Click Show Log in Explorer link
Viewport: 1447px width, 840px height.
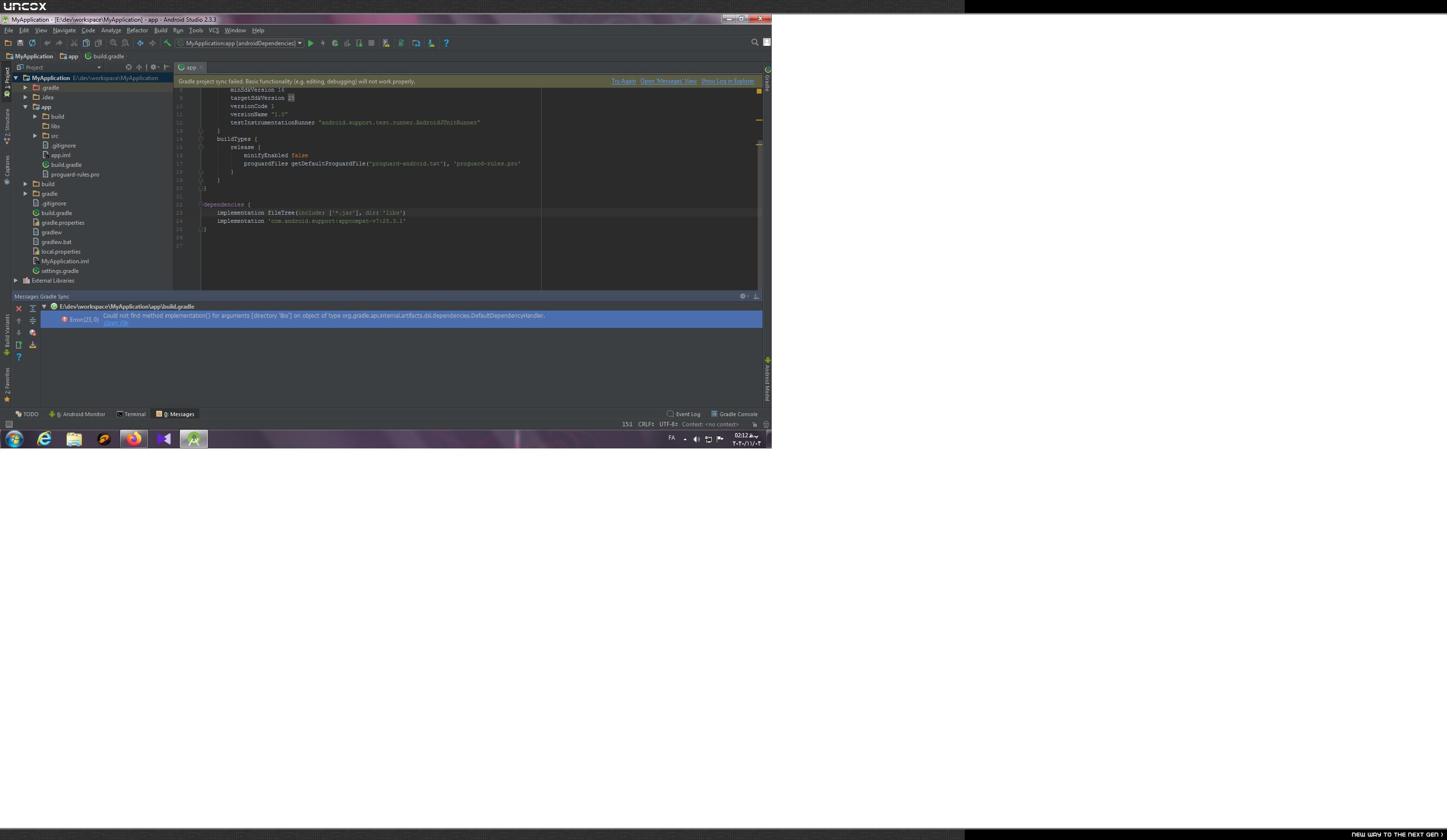tap(727, 81)
